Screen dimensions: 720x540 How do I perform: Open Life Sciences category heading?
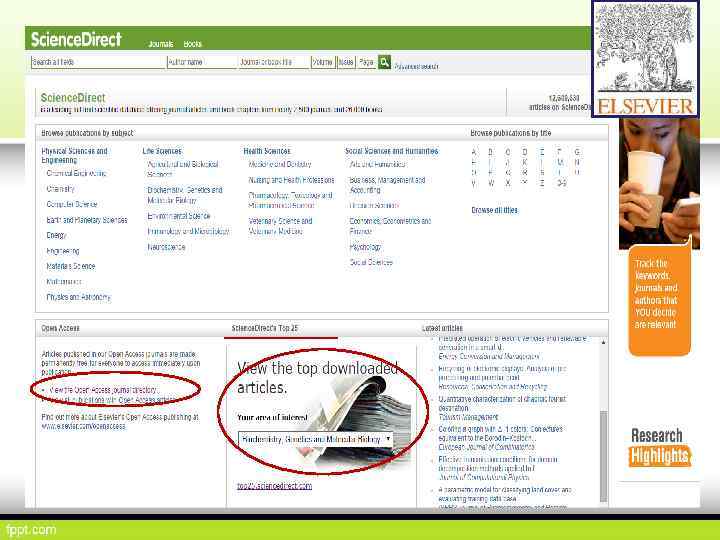coord(162,151)
